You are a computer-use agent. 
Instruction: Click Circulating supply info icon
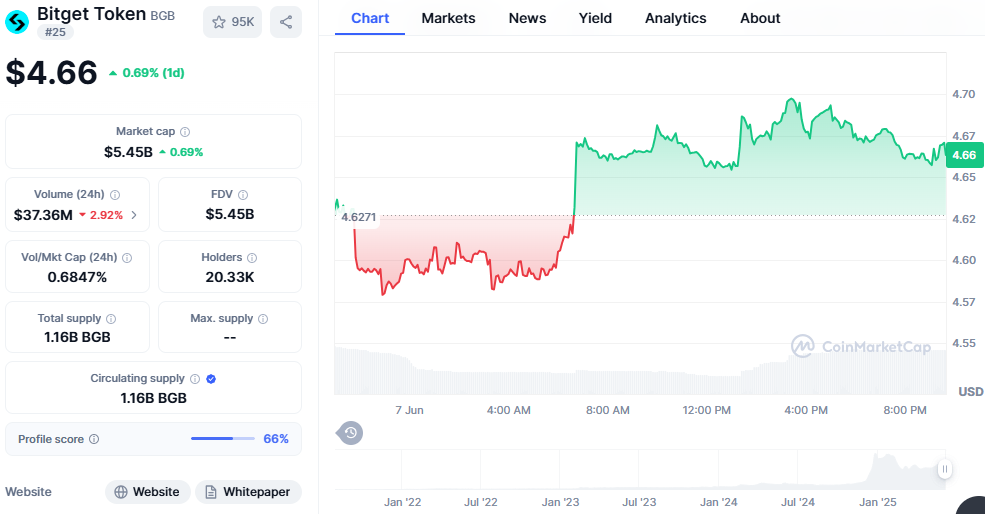click(x=195, y=379)
